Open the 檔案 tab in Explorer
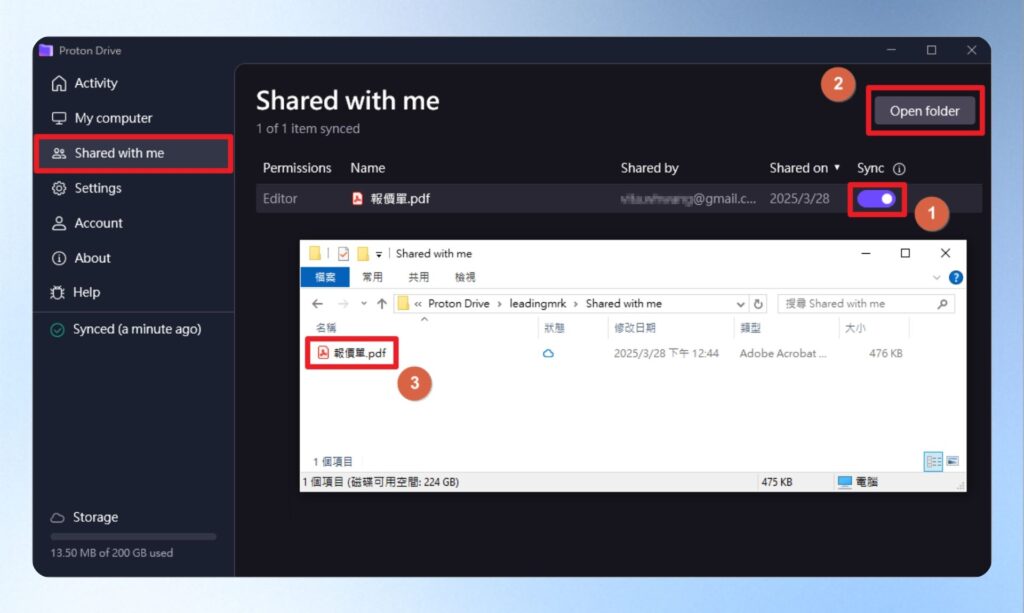The height and width of the screenshot is (613, 1024). (x=325, y=277)
